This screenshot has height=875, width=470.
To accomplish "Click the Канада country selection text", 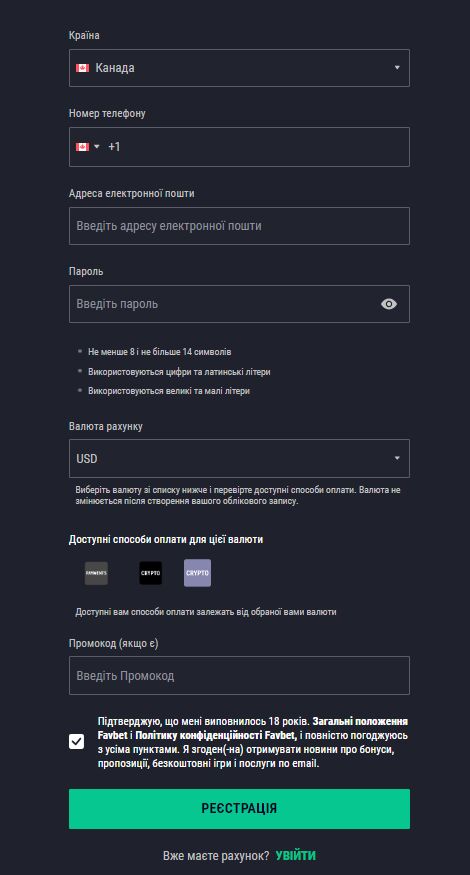I will (x=115, y=68).
